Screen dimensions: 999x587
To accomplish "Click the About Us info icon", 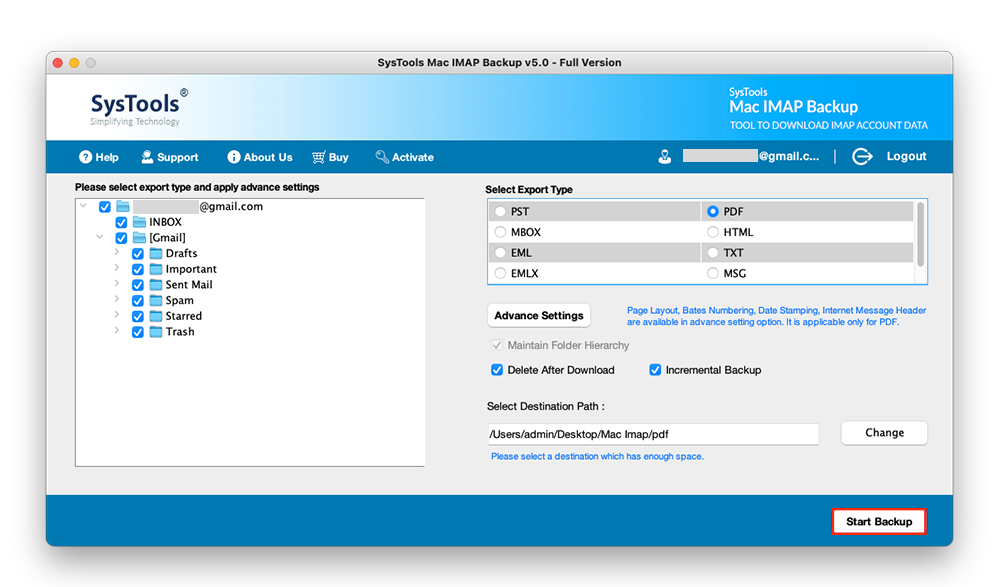I will (234, 157).
